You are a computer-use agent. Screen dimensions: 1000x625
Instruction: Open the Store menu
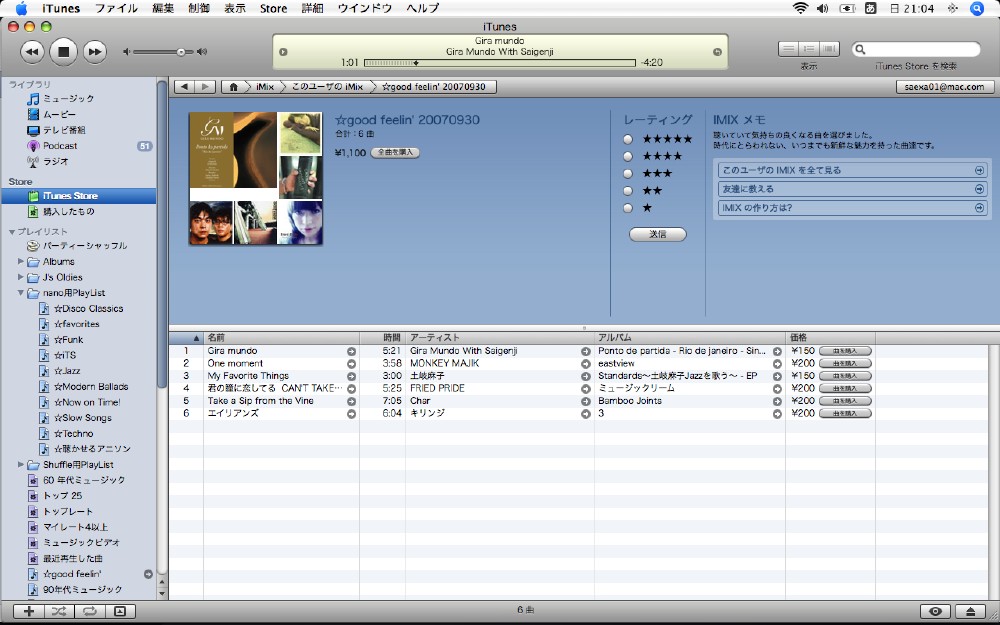coord(273,8)
